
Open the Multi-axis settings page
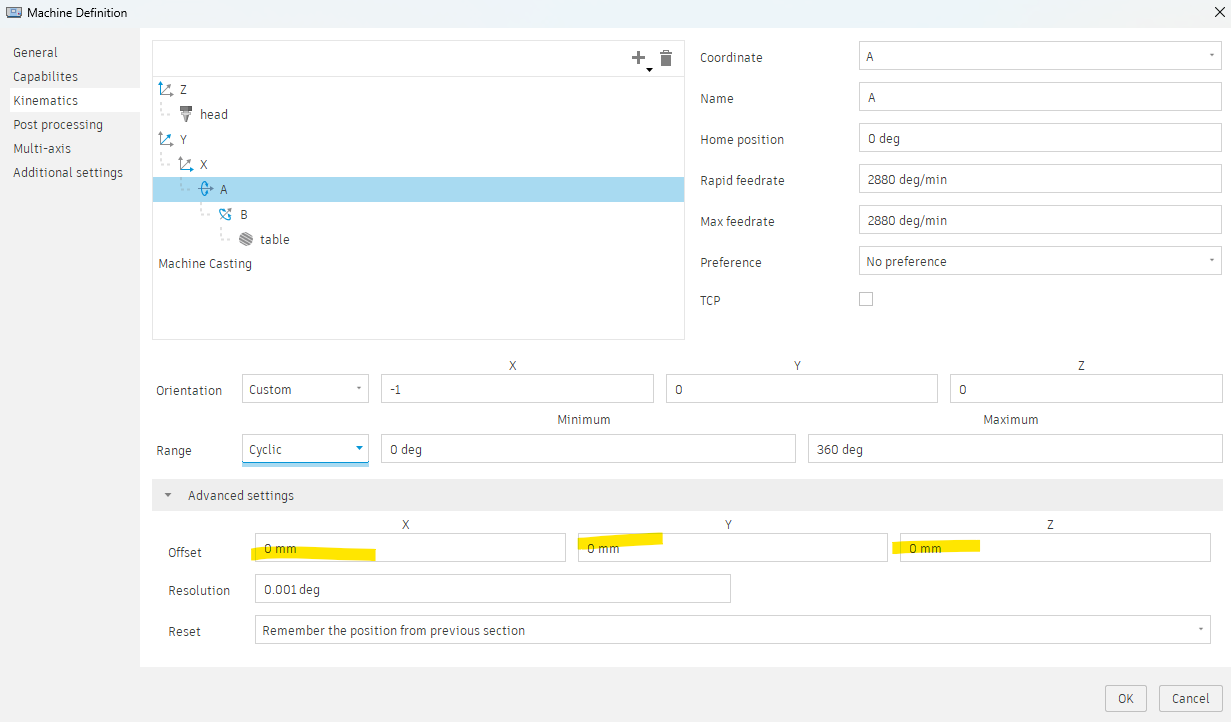[40, 148]
